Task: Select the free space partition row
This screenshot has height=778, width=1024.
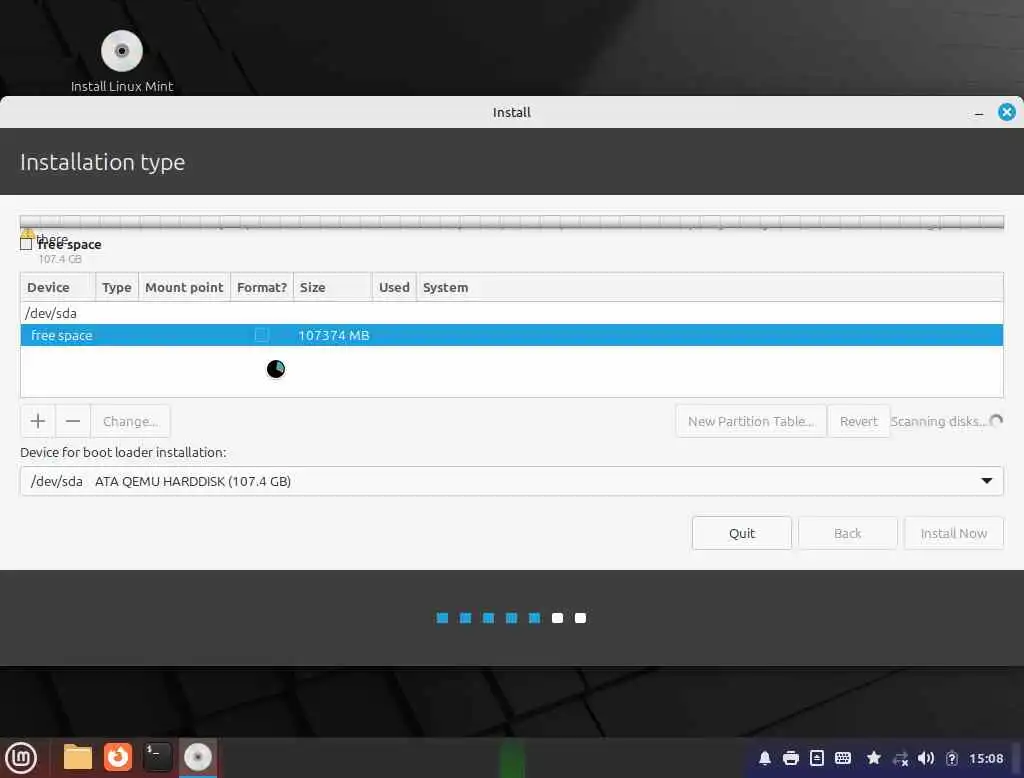Action: (x=511, y=335)
